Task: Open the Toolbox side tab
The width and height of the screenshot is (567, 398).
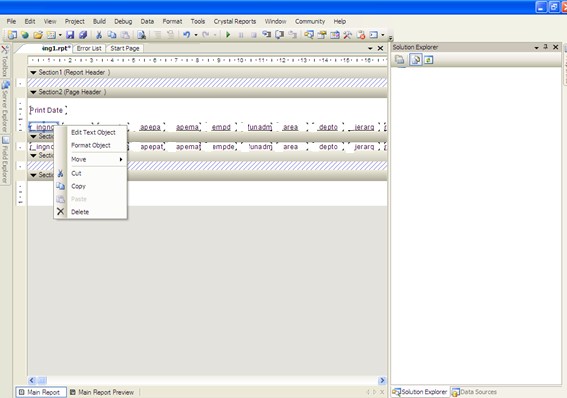Action: tap(5, 61)
